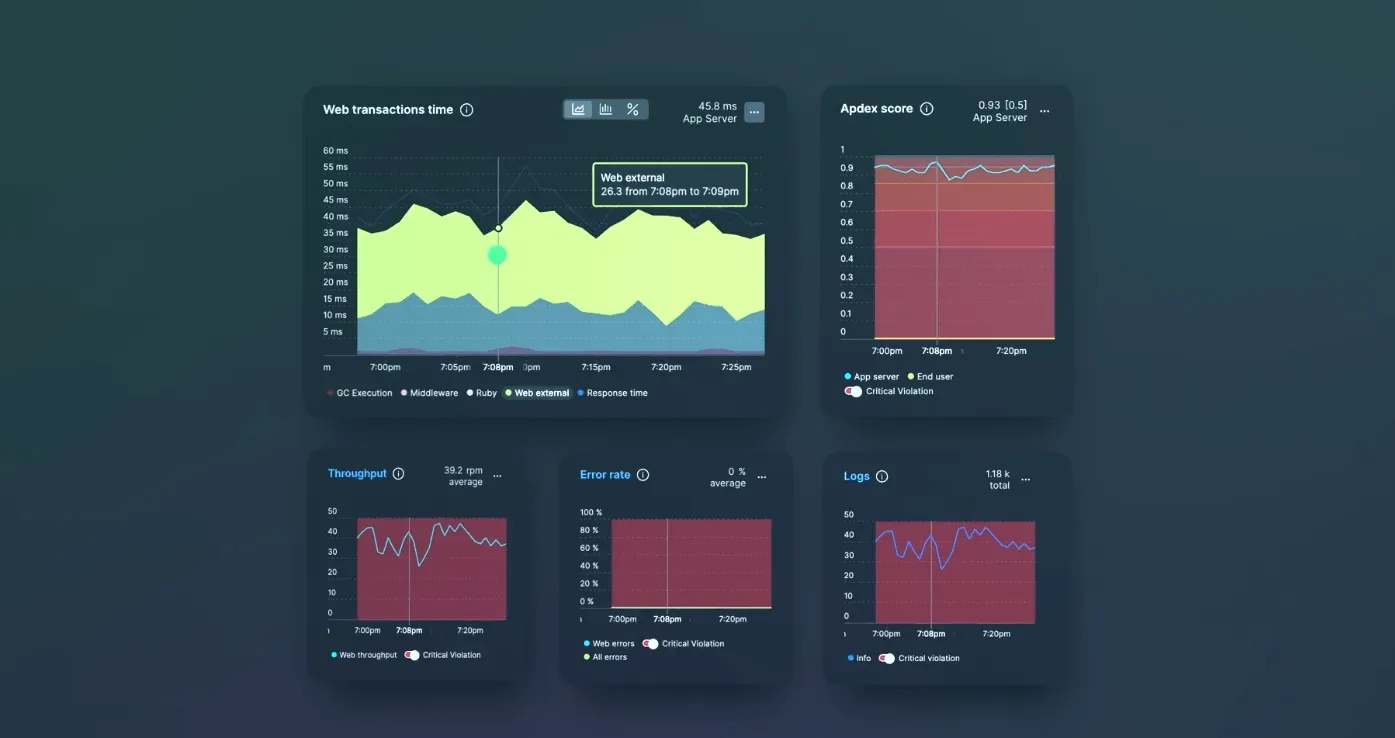Toggle Critical Violation switch in Error rate
Viewport: 1395px width, 738px height.
click(650, 644)
